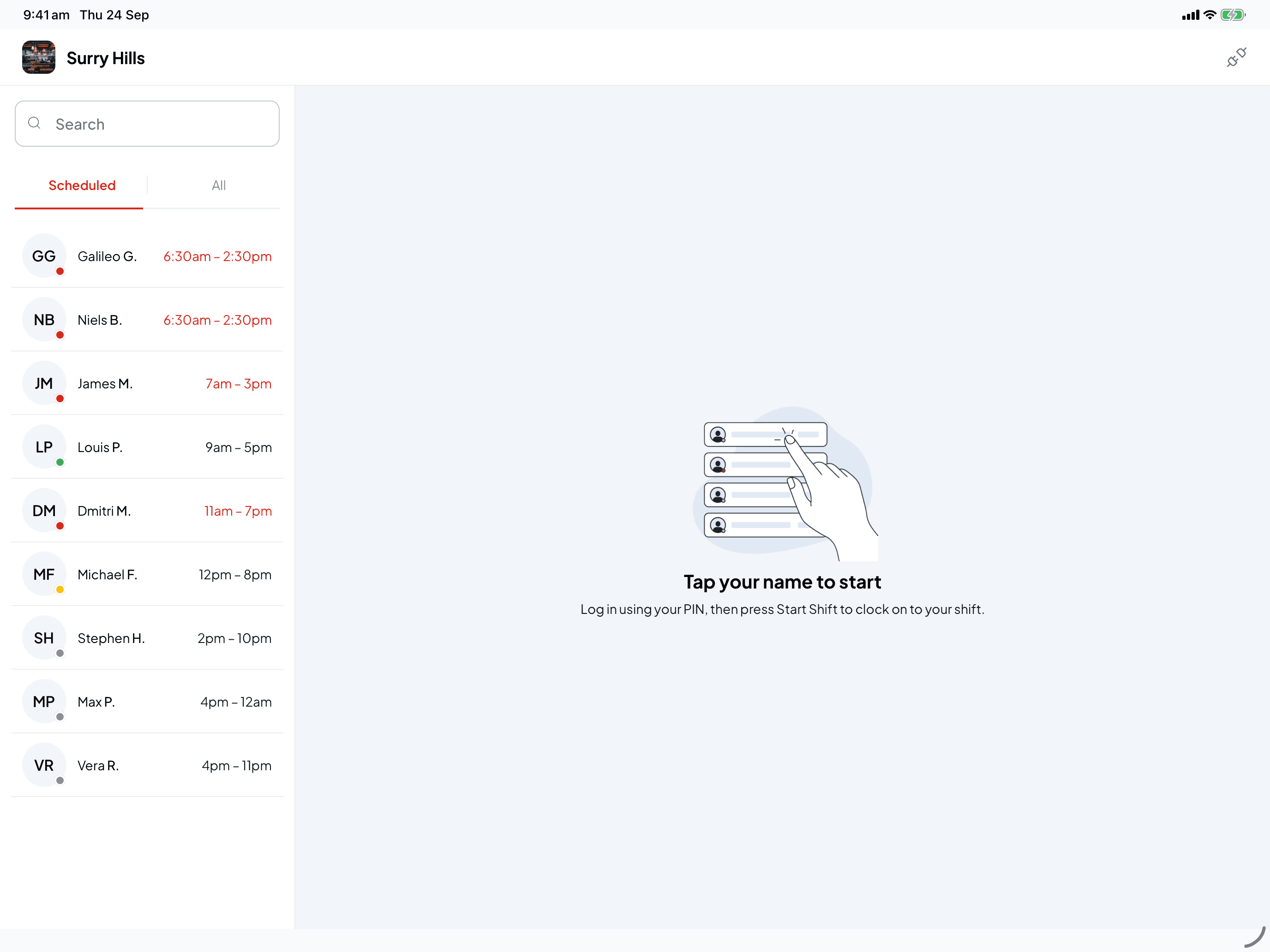Click the 9am – 5pm shift time

point(239,447)
